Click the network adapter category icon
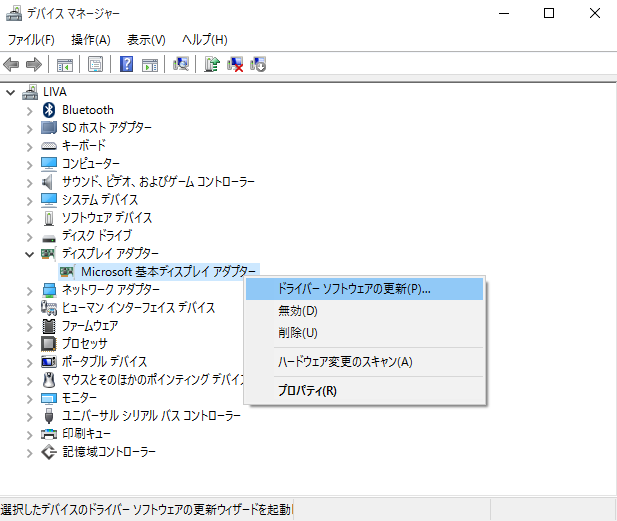Image resolution: width=617 pixels, height=521 pixels. 49,290
